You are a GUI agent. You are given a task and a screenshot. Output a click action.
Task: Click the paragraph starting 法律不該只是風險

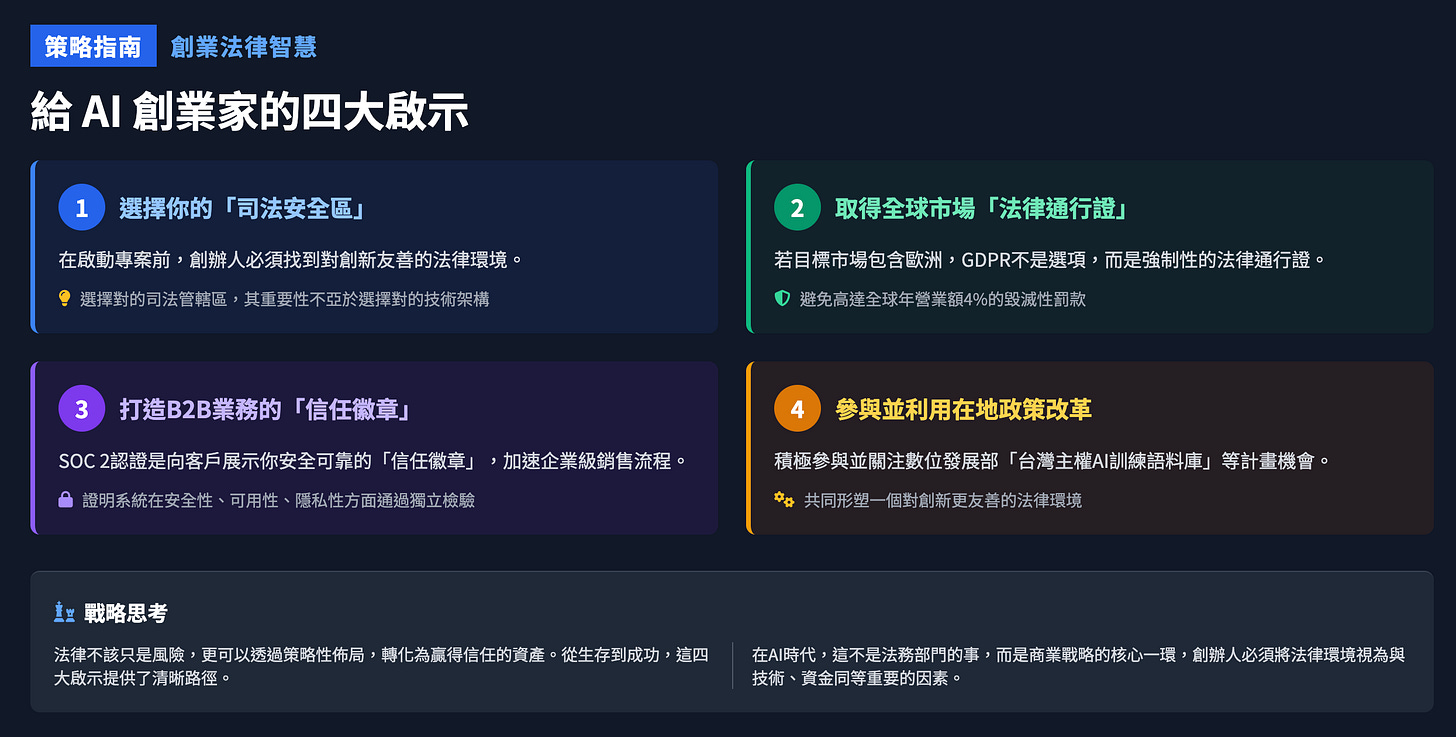coord(382,666)
